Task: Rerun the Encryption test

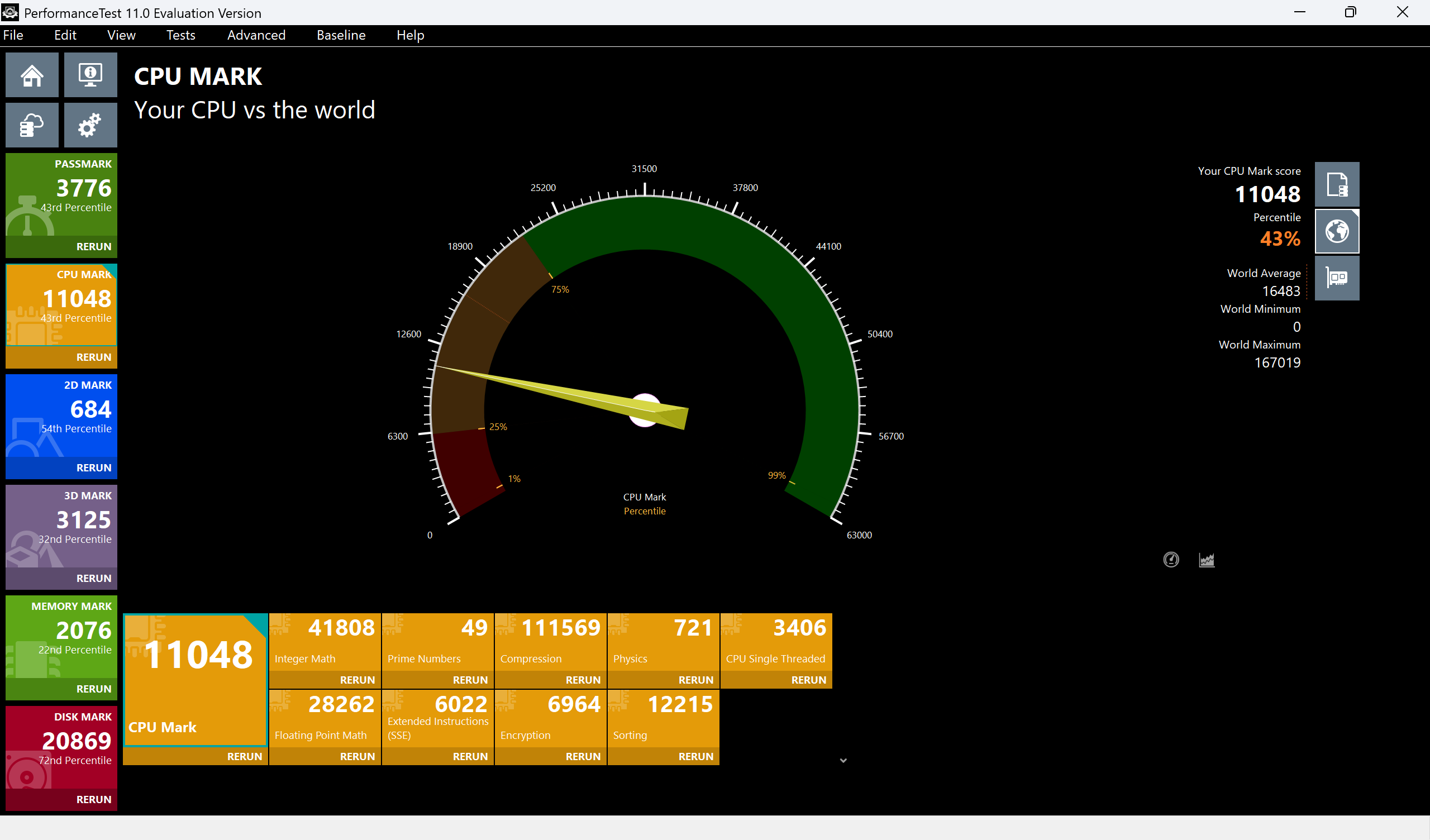Action: coord(582,756)
